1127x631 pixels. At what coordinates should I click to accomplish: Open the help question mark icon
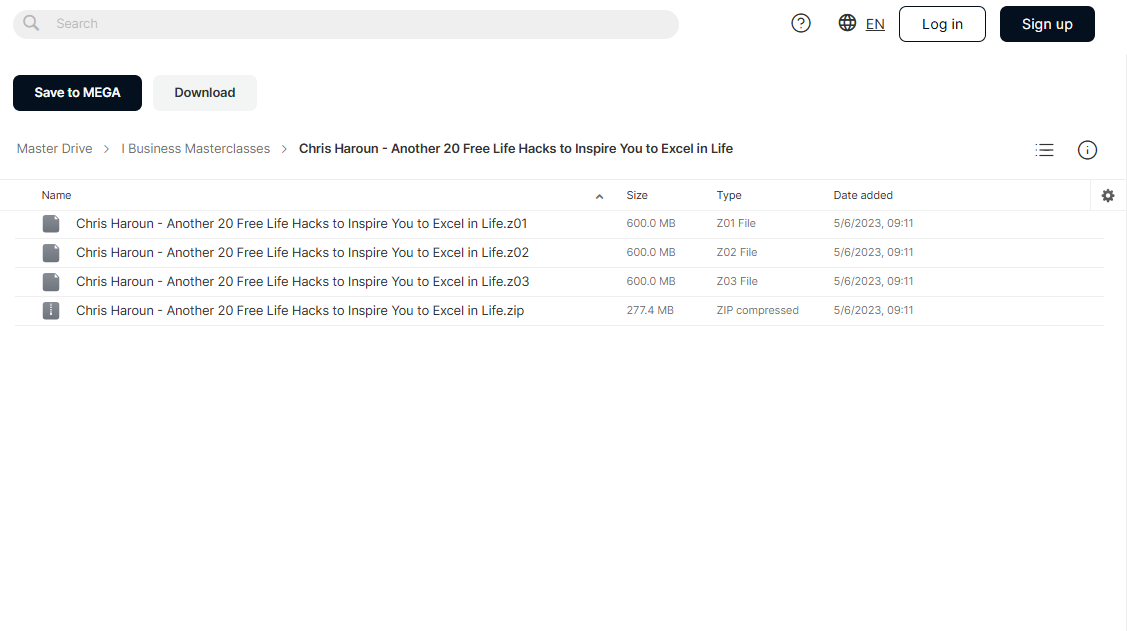click(801, 24)
